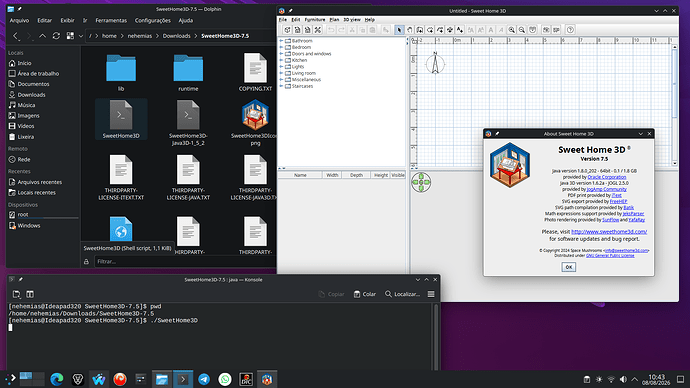
Task: Go back in Dolphin with the back arrow
Action: click(x=16, y=36)
